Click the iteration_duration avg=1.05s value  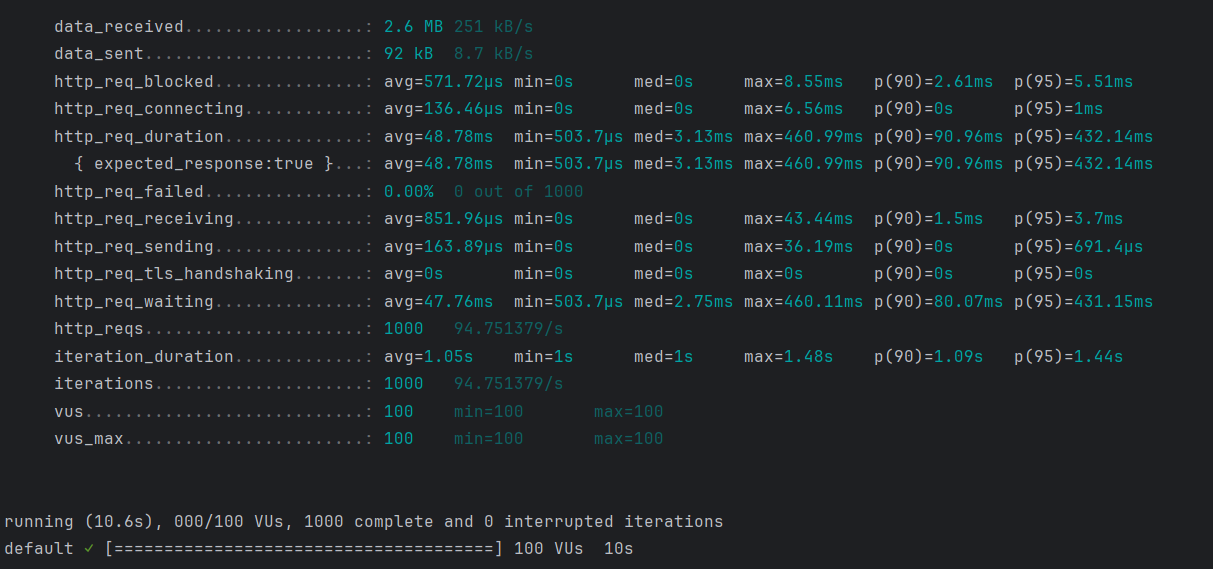[429, 357]
